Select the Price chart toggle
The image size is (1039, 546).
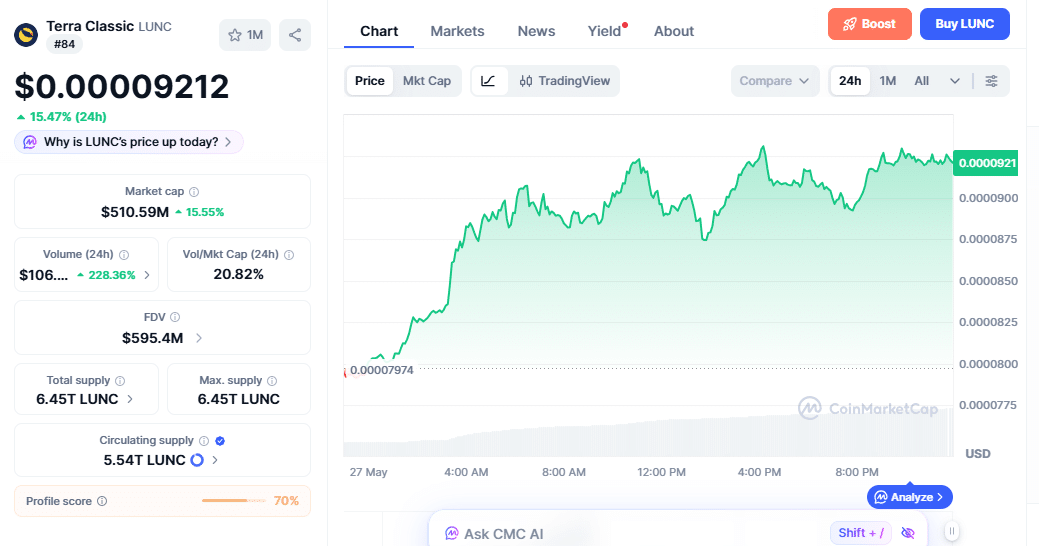(370, 81)
